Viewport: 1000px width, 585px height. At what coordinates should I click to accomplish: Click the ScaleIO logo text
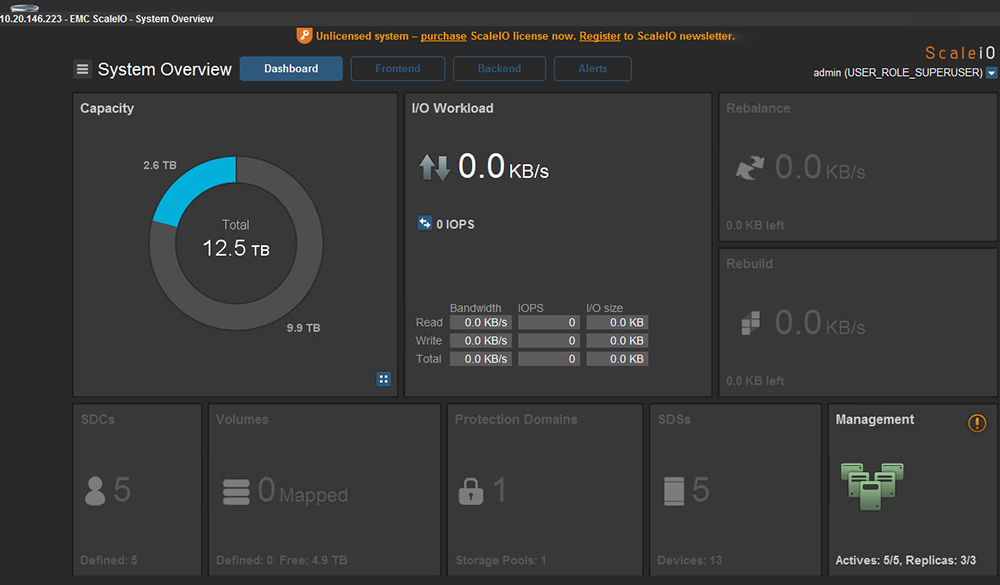pyautogui.click(x=960, y=53)
